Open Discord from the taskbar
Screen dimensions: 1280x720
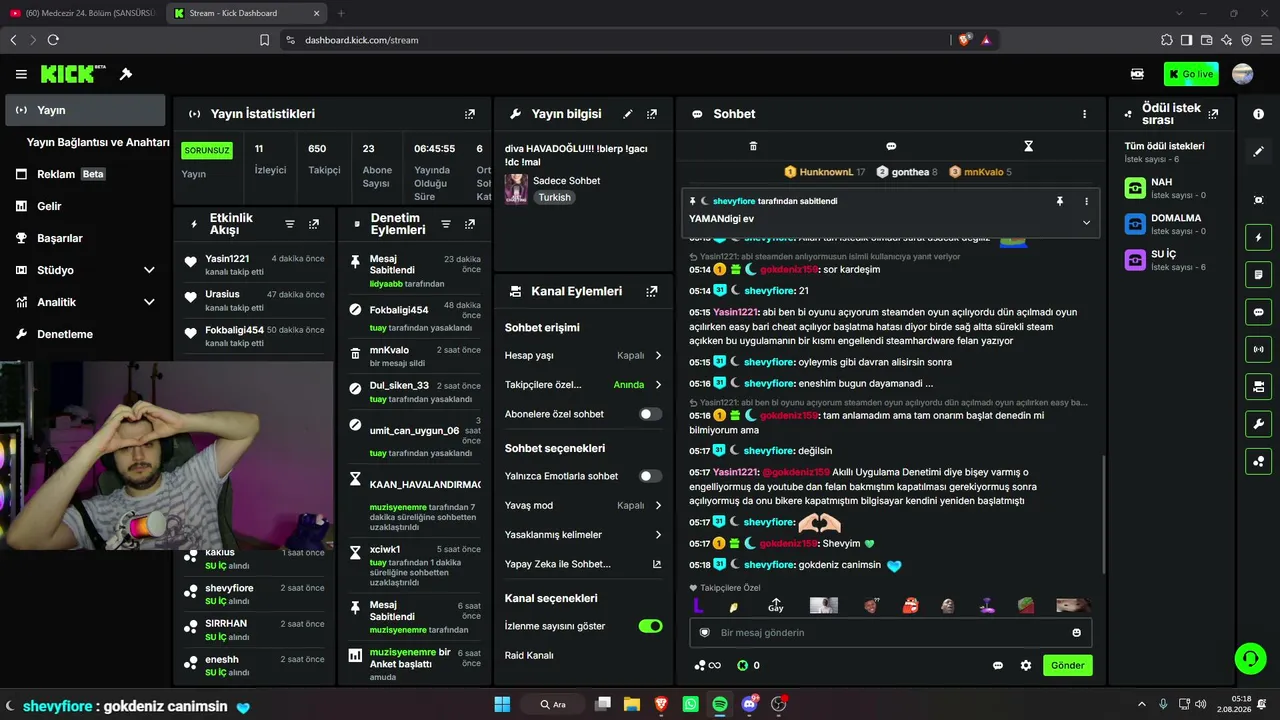[x=749, y=704]
